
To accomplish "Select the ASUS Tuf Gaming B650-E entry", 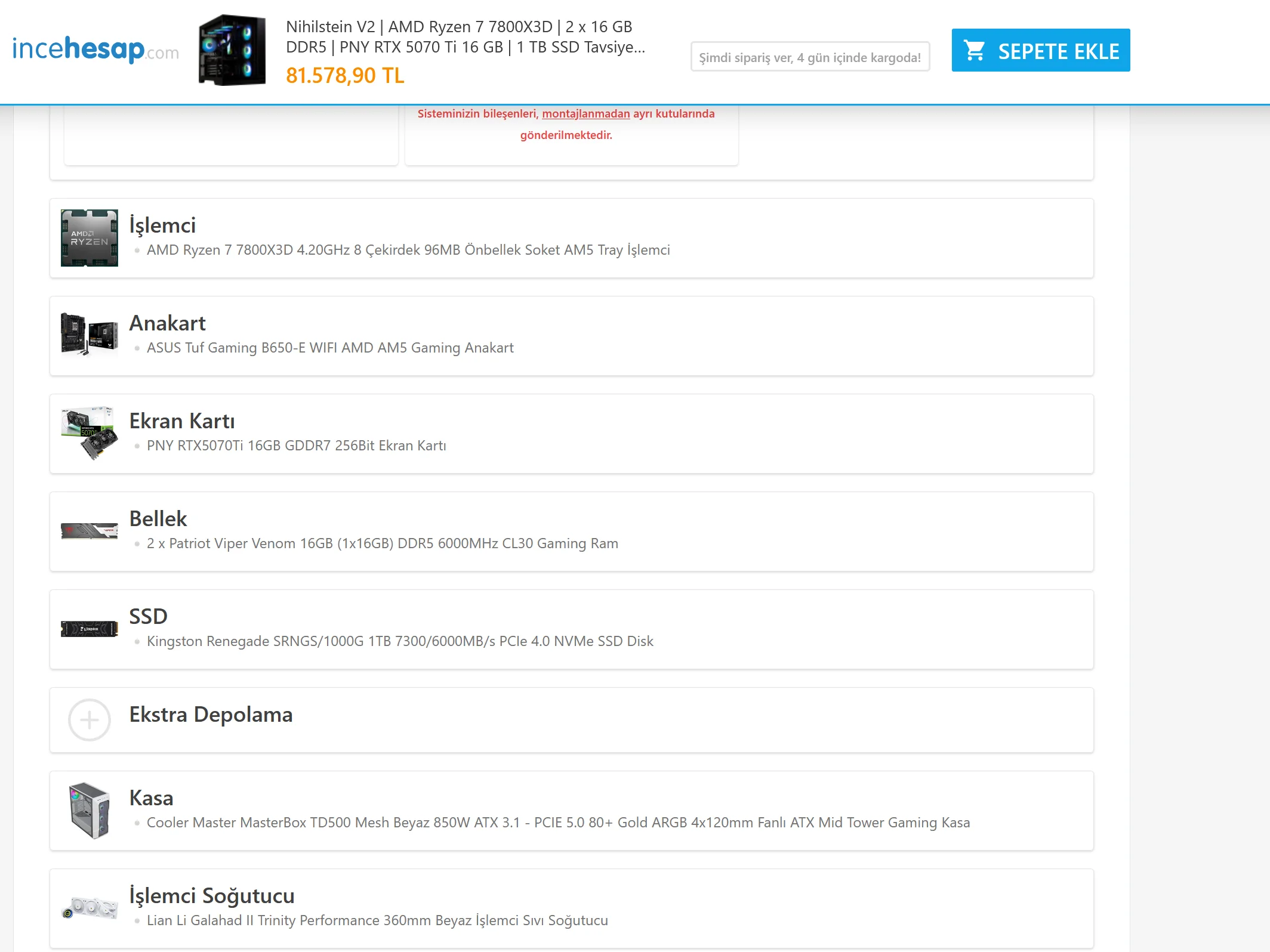I will [x=330, y=348].
